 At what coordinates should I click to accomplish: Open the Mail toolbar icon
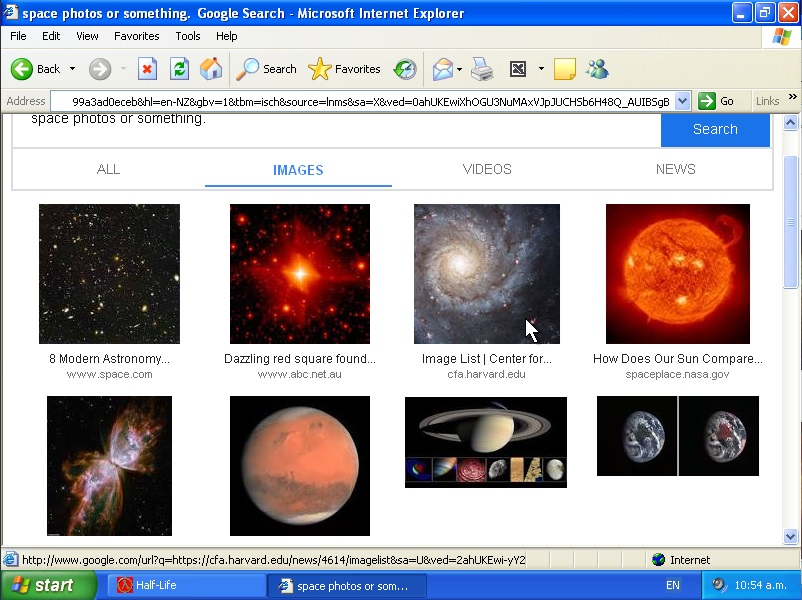coord(442,69)
